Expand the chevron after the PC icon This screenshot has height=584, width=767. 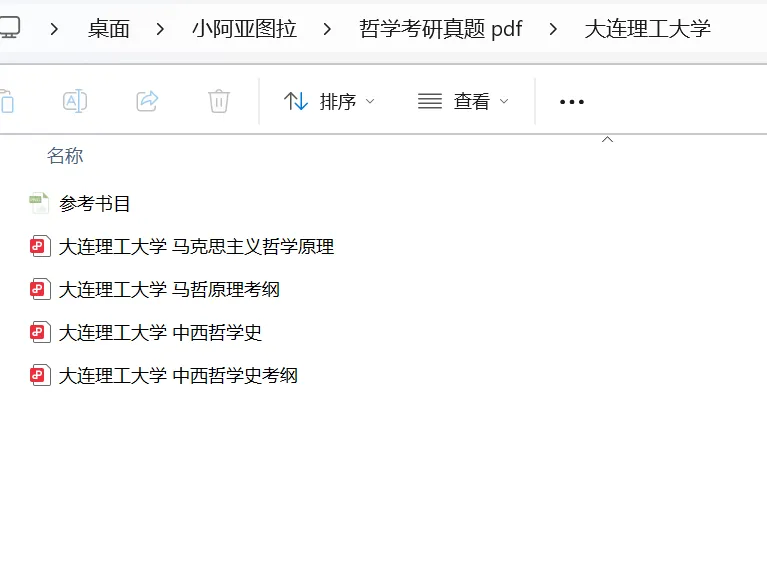[54, 29]
